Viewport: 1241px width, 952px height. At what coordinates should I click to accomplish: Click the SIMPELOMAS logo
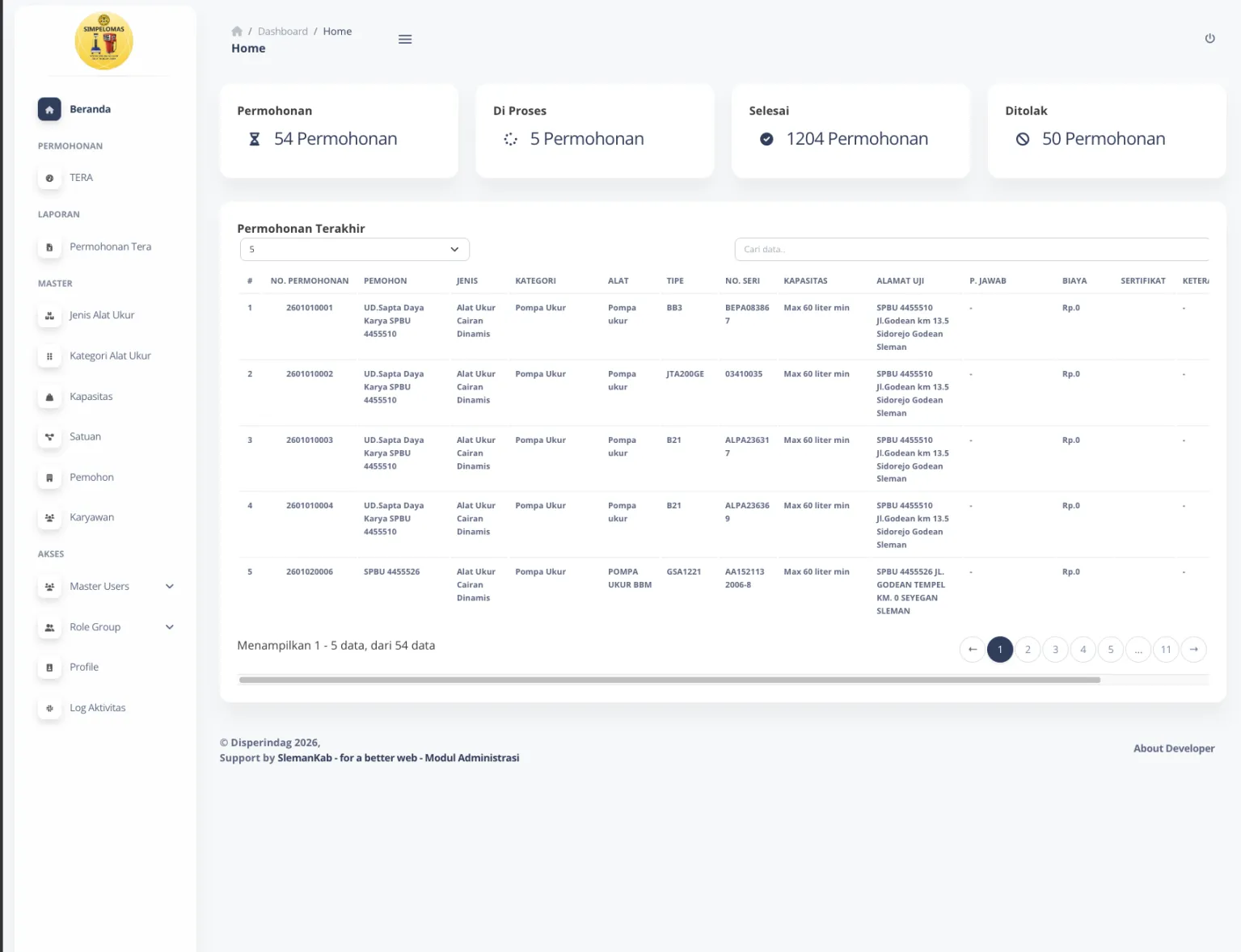103,41
